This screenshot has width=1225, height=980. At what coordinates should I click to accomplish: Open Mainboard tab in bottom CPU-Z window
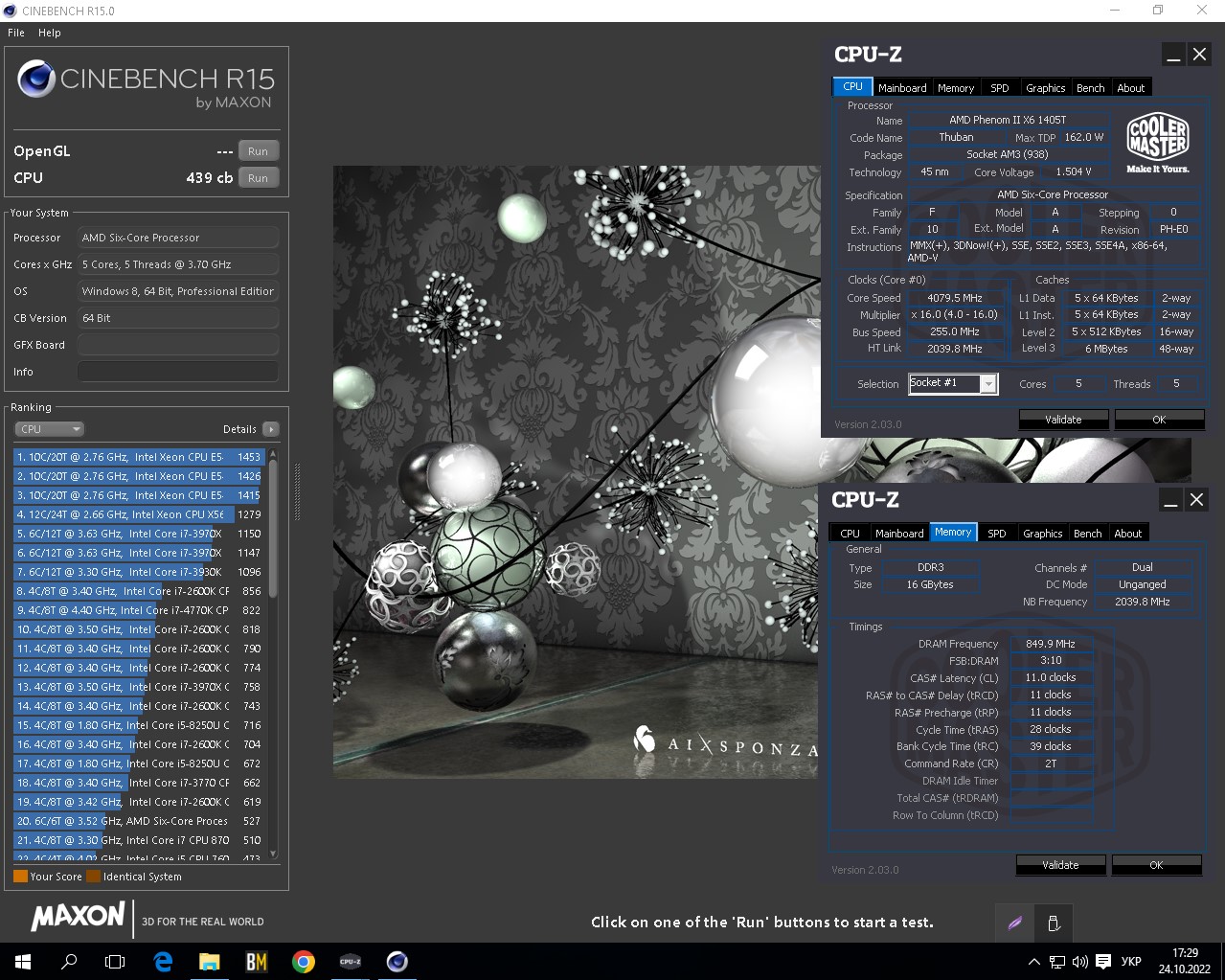[x=899, y=534]
